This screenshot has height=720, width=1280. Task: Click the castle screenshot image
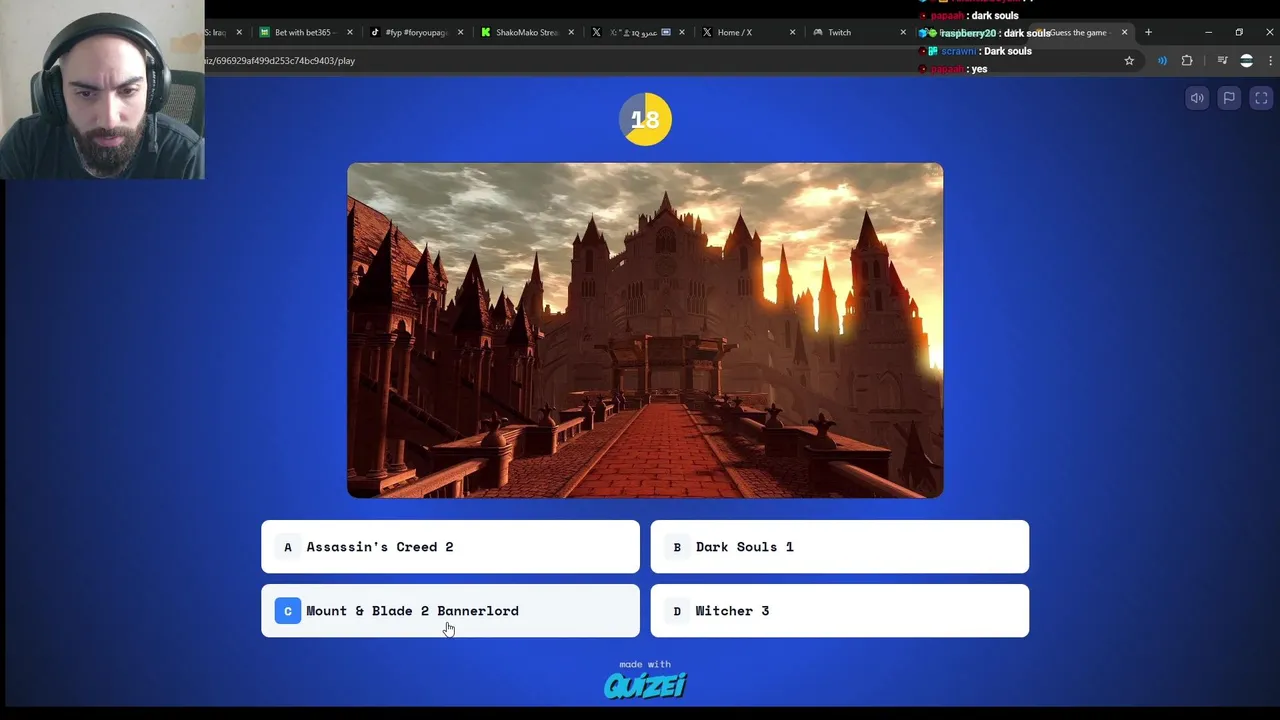tap(645, 330)
